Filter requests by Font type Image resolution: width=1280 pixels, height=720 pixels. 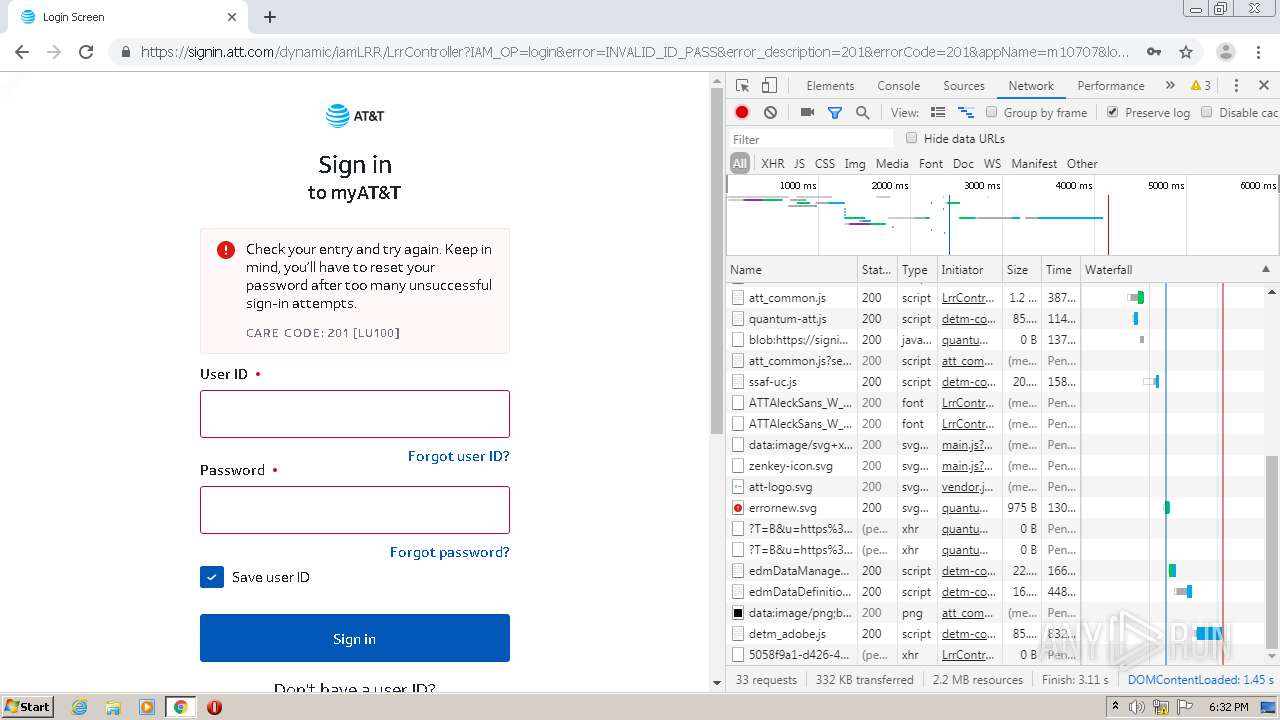pos(931,164)
